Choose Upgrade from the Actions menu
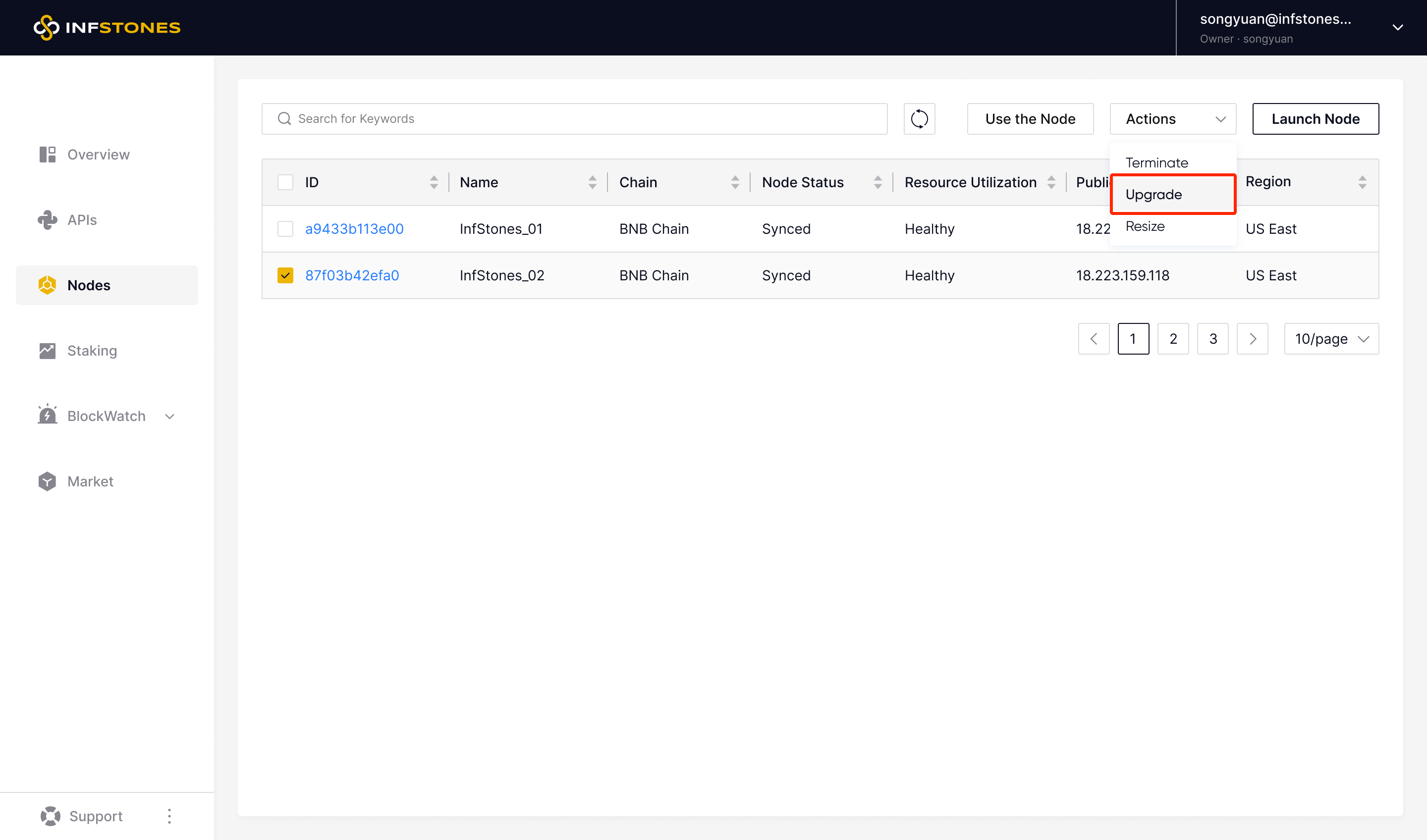Viewport: 1427px width, 840px height. coord(1153,195)
